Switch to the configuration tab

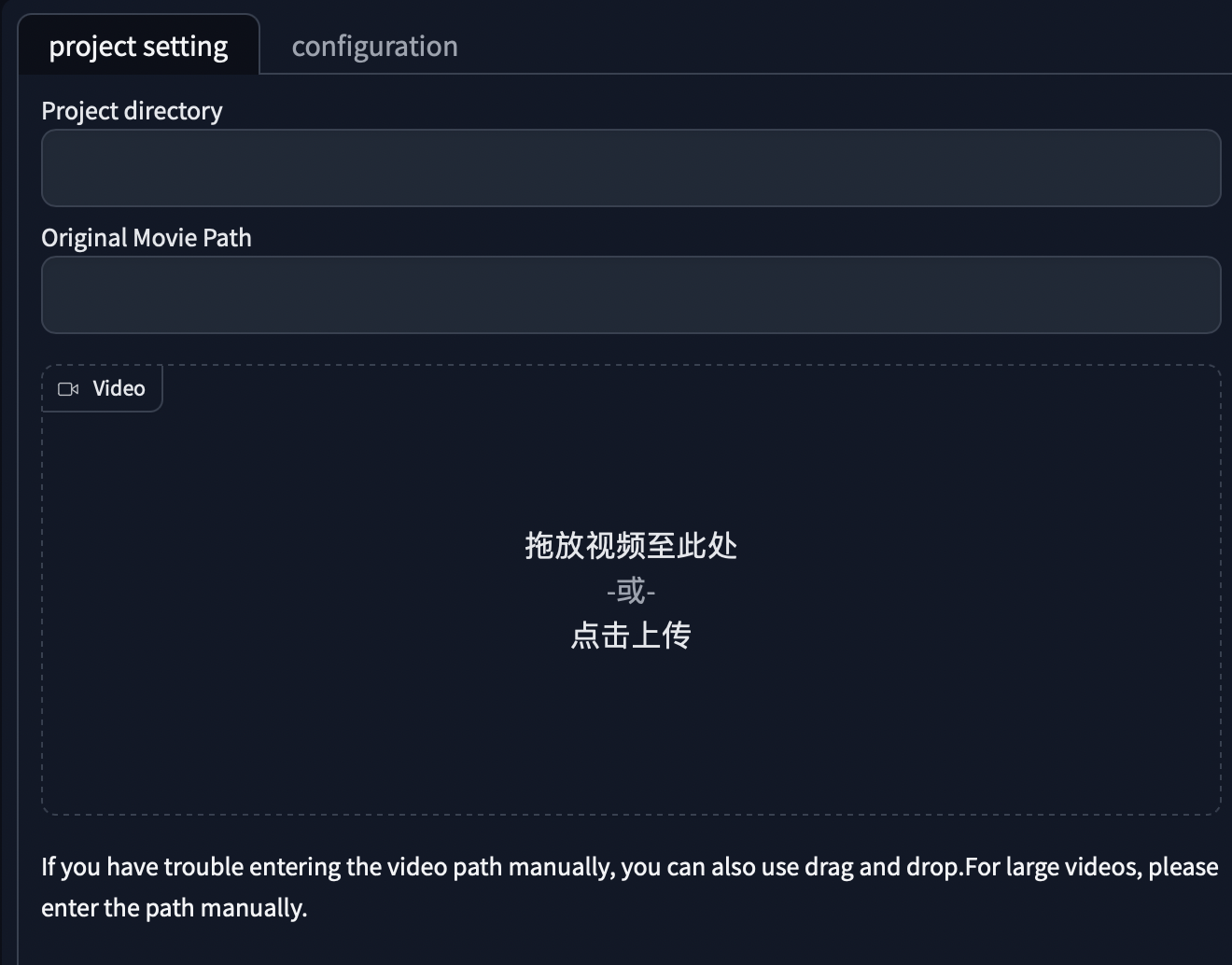pyautogui.click(x=374, y=46)
